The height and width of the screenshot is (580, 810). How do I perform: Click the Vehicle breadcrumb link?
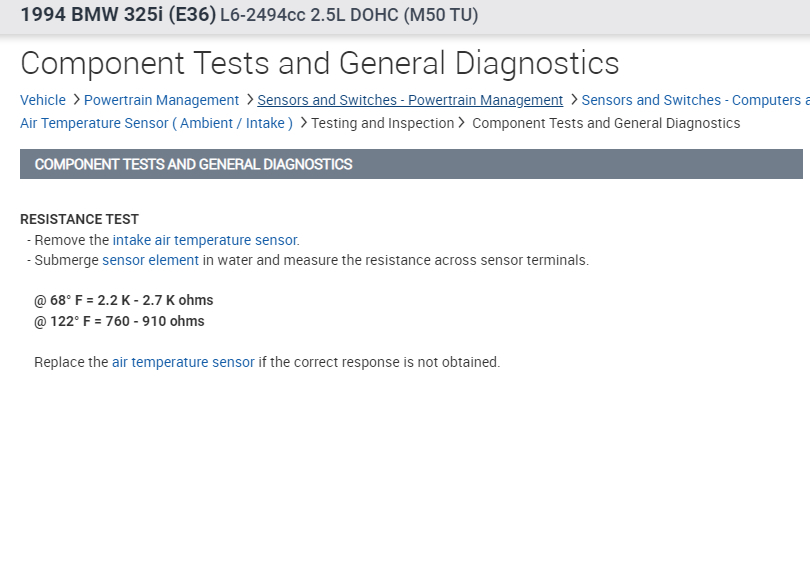pos(43,100)
